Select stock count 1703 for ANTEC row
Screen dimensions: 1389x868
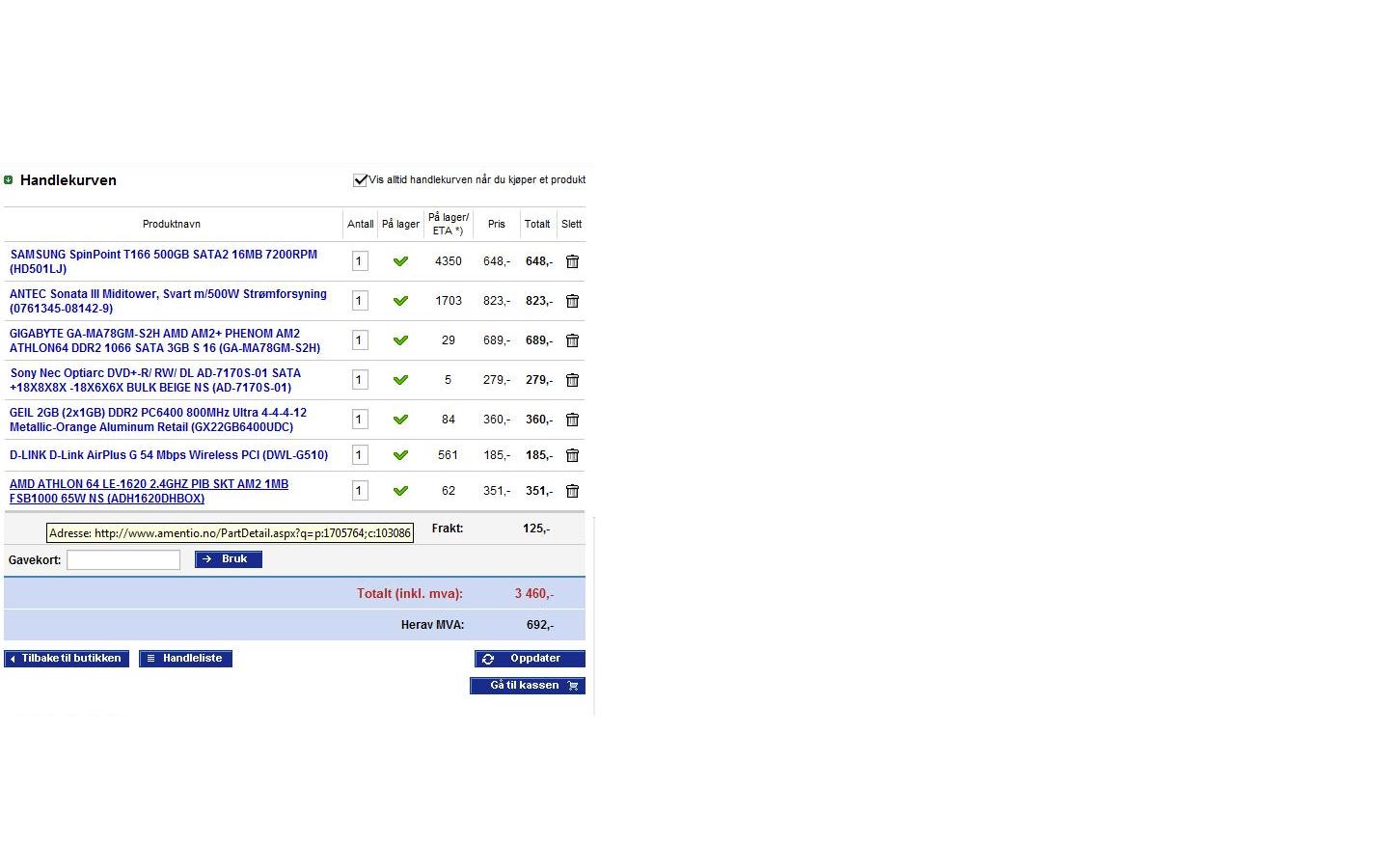(449, 301)
